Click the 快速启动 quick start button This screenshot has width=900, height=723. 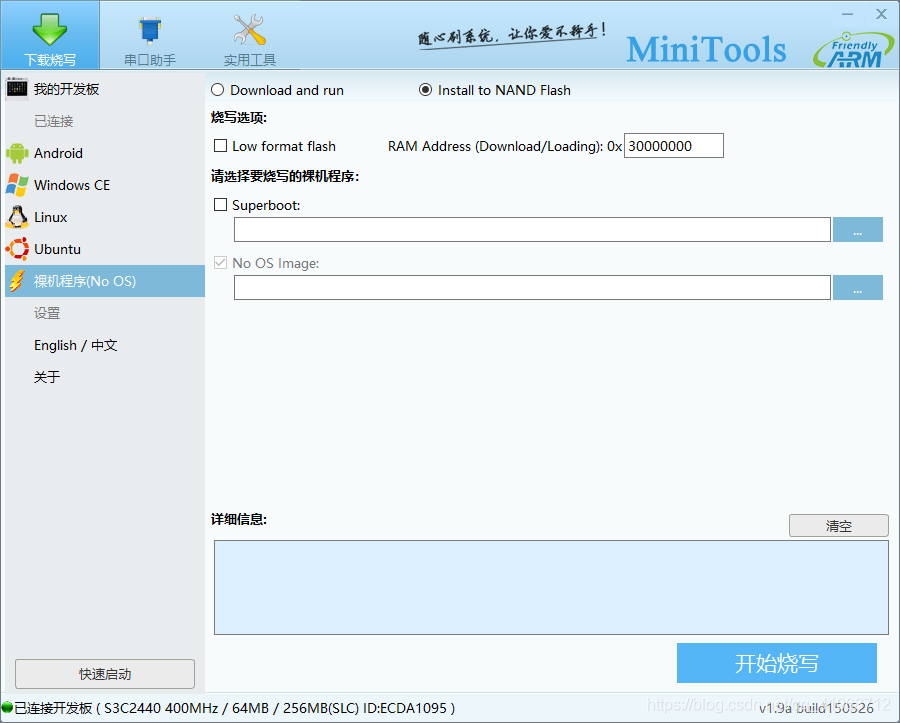click(x=105, y=674)
